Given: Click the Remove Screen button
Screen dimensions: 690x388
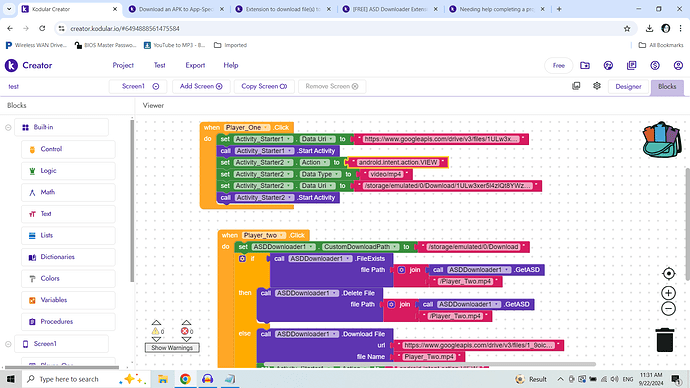Looking at the screenshot, I should coord(332,86).
